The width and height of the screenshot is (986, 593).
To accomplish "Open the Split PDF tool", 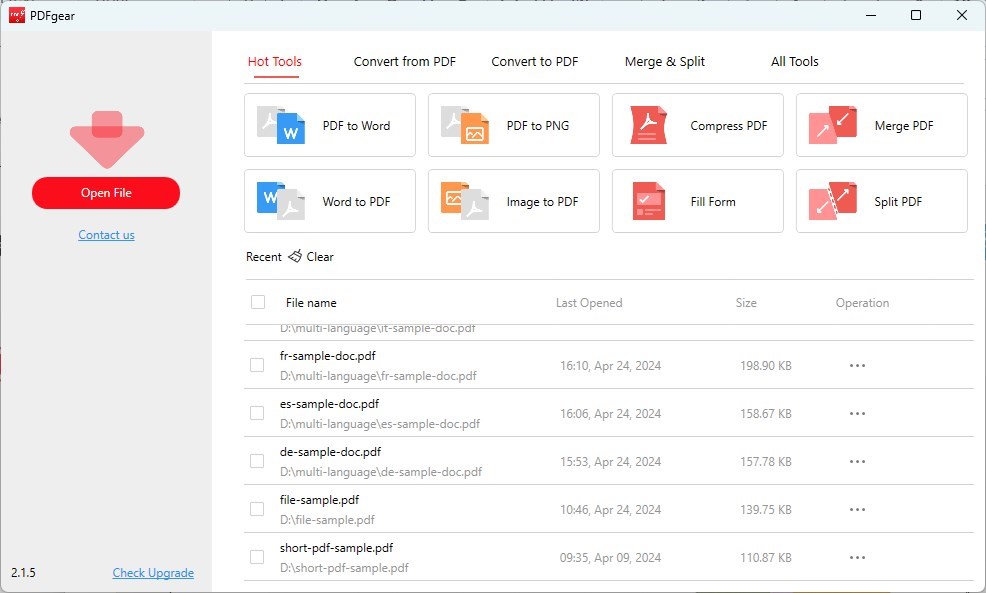I will coord(881,201).
